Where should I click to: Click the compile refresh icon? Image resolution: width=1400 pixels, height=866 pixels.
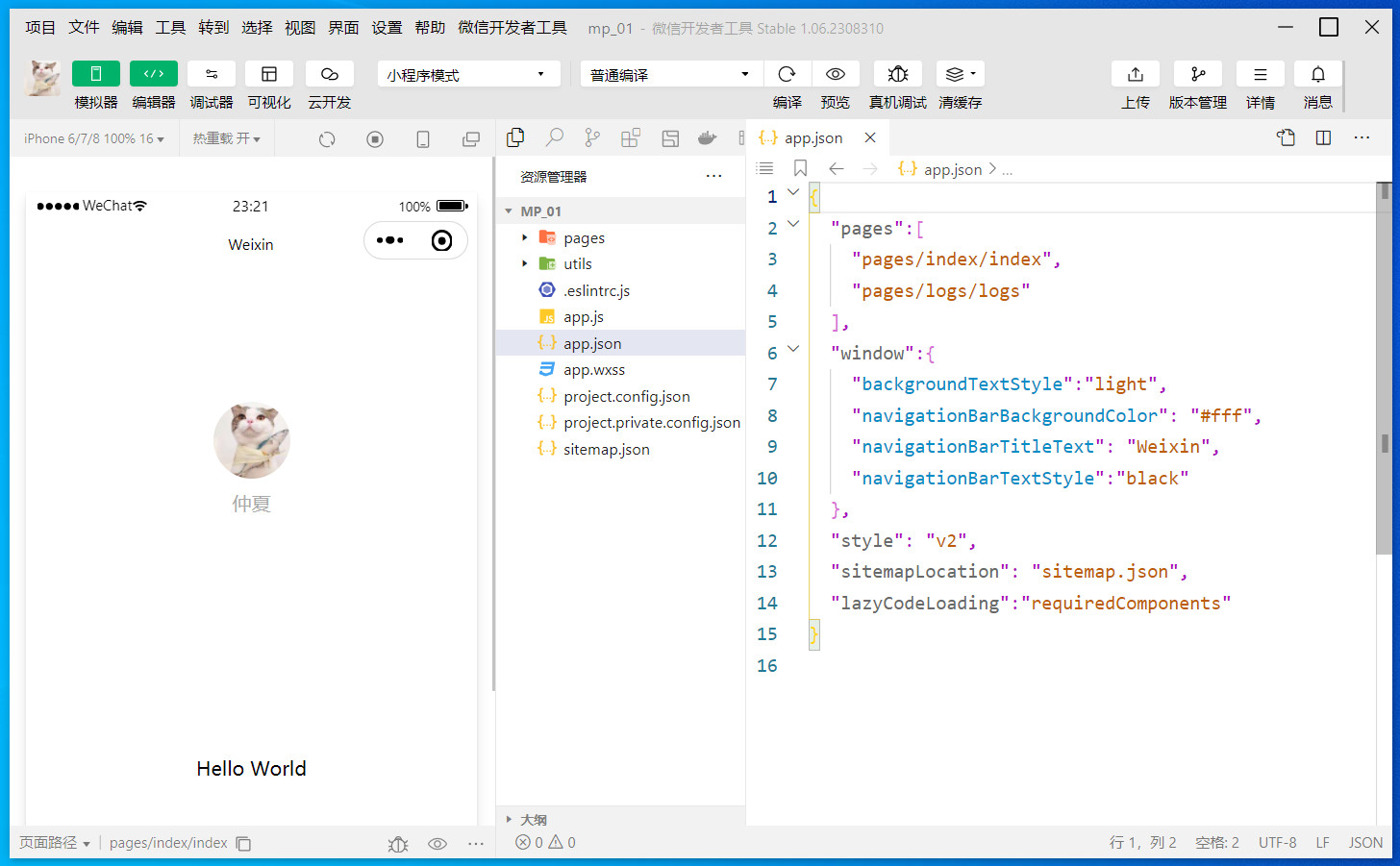[x=787, y=74]
